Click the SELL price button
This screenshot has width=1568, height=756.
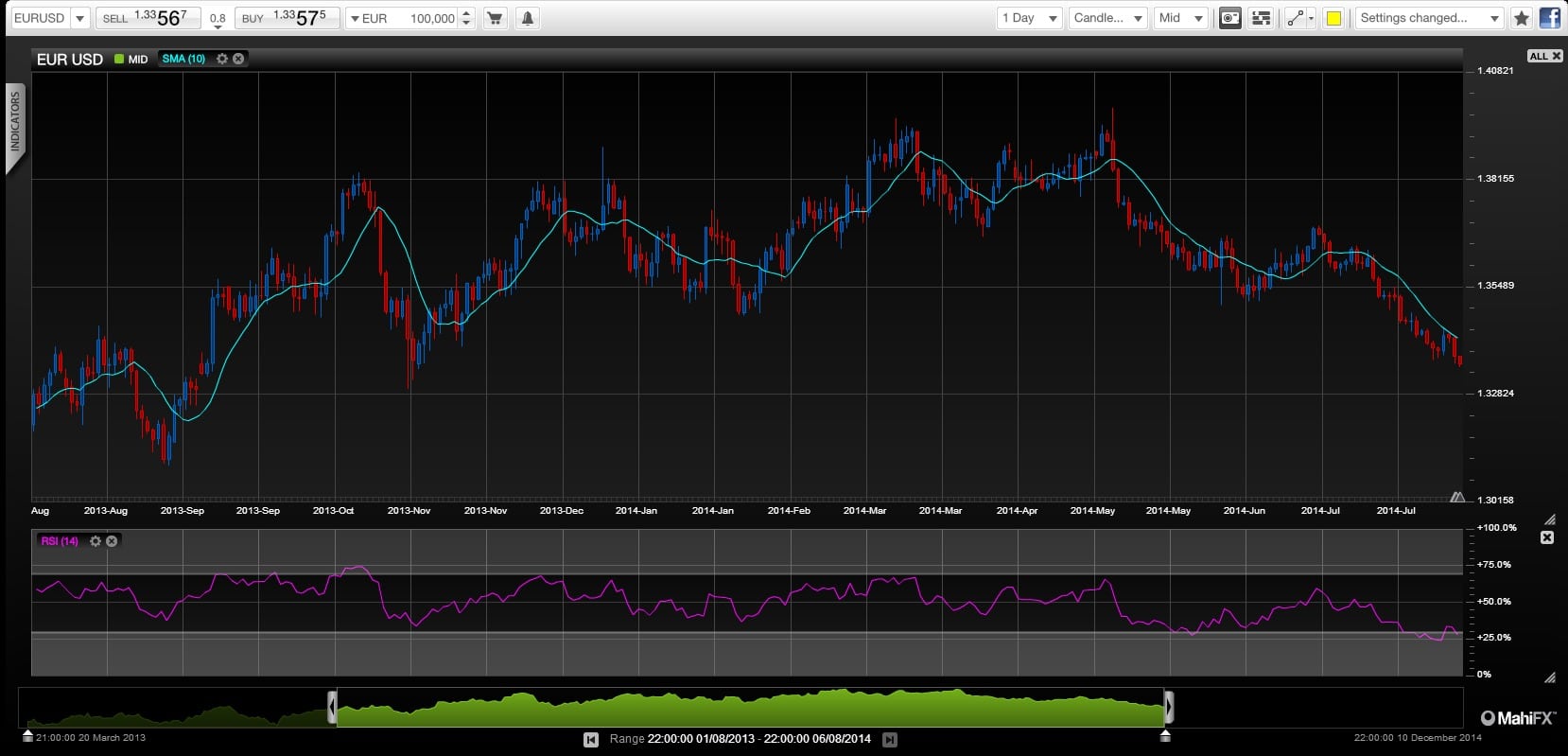[148, 18]
